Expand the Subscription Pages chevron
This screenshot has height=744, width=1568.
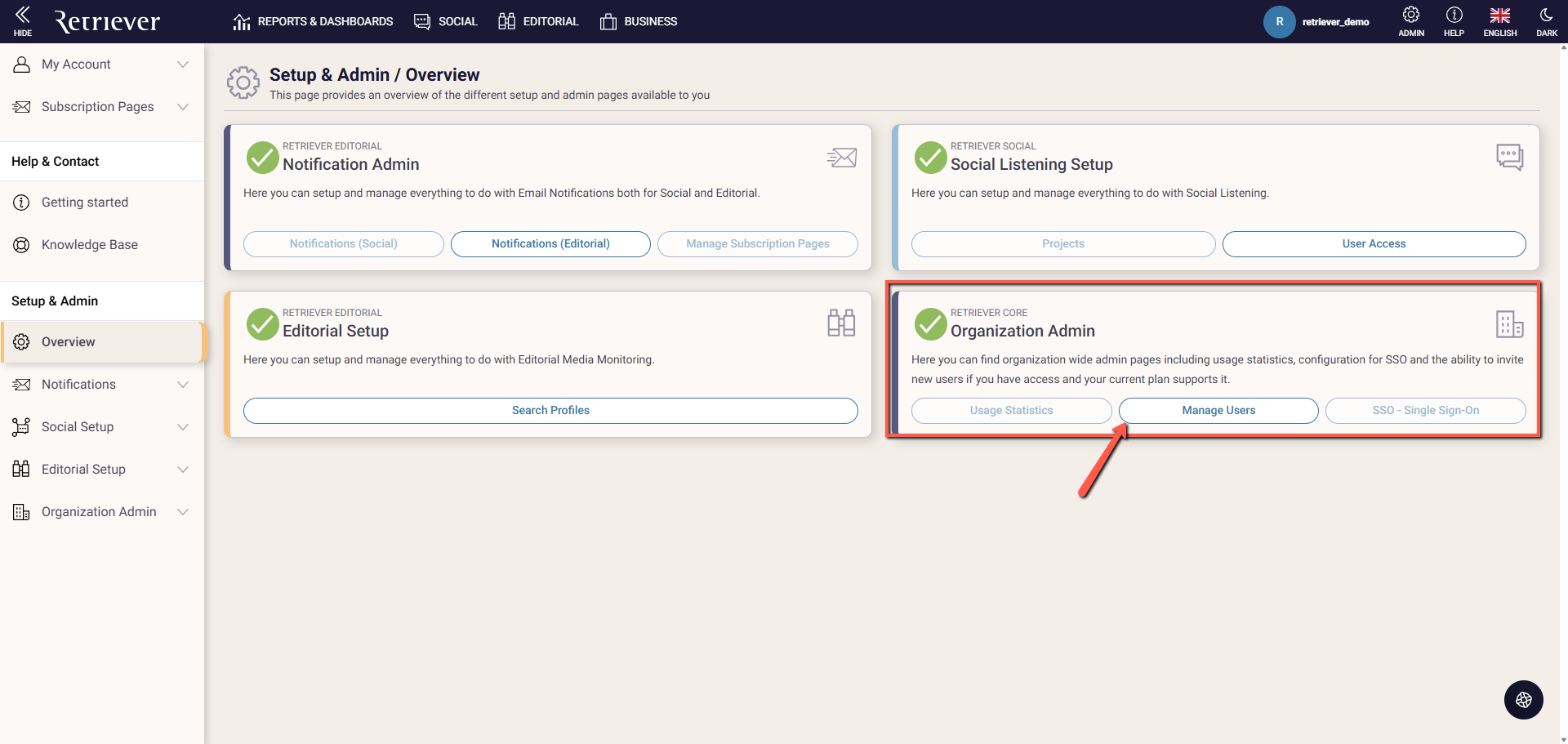(183, 107)
